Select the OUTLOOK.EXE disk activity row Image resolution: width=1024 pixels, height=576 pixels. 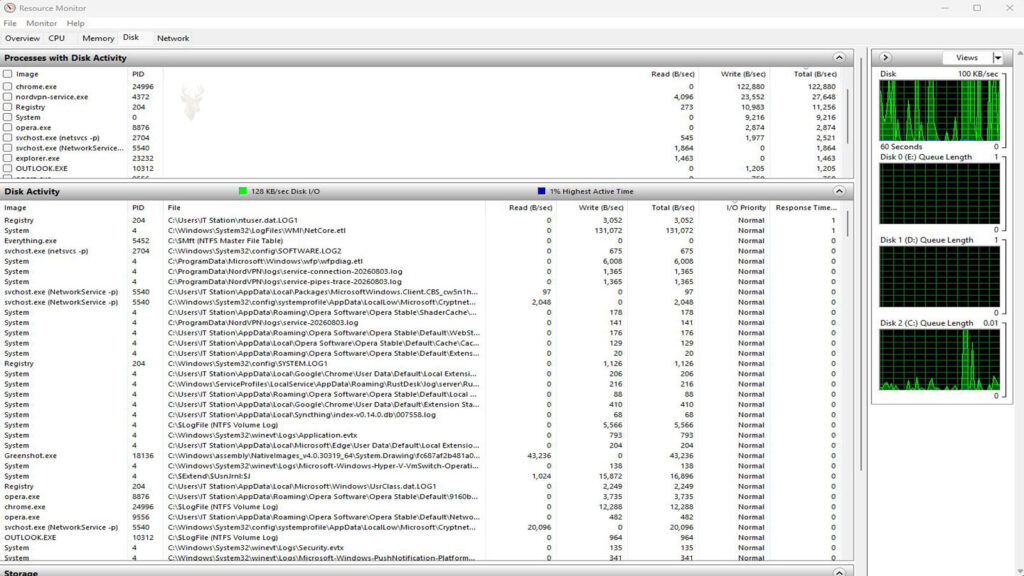[x=420, y=537]
